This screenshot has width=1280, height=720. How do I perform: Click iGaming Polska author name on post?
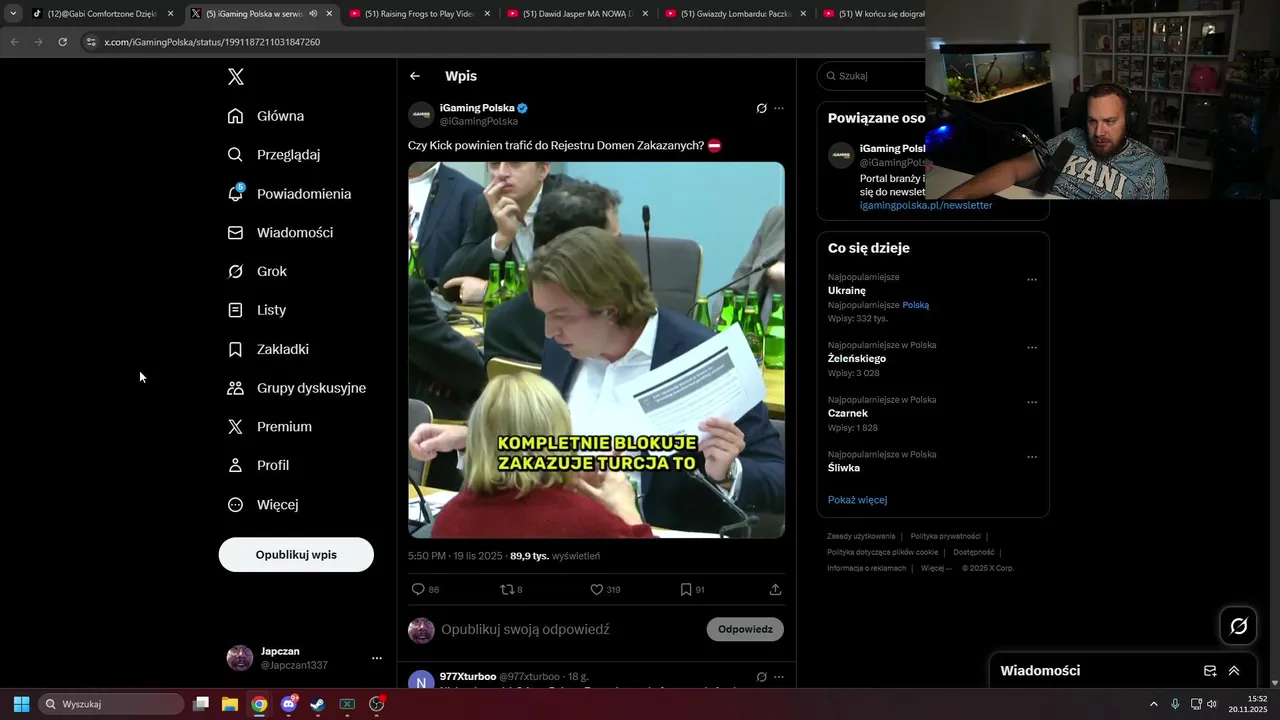(478, 108)
